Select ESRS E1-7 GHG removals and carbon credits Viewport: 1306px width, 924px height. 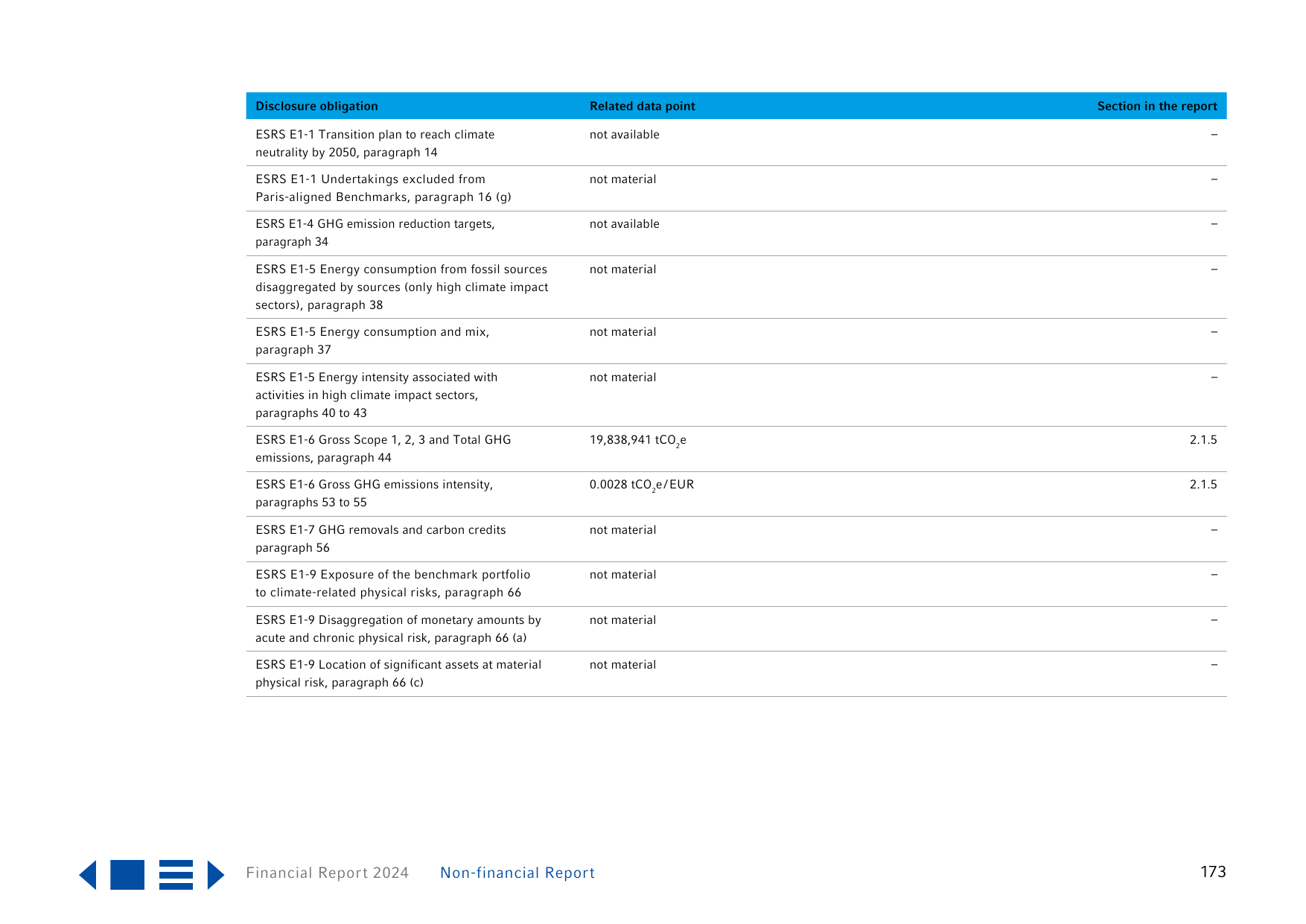click(x=380, y=538)
